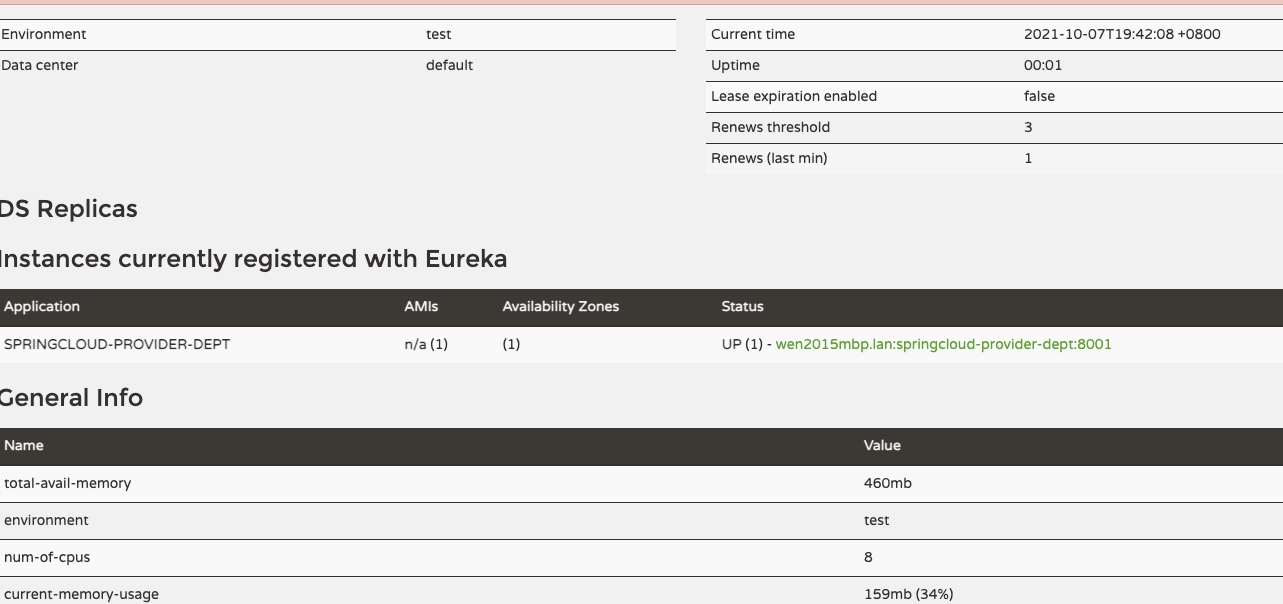Click the n/a (1) AMIs cell
Image resolution: width=1283 pixels, height=604 pixels.
[x=426, y=344]
